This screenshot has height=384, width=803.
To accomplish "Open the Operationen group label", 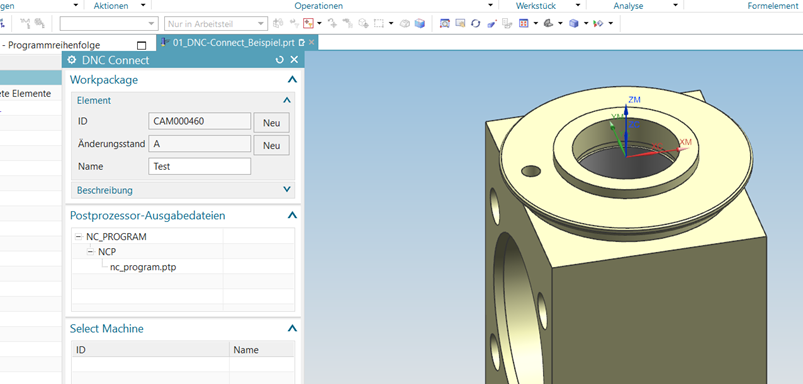I will 319,6.
